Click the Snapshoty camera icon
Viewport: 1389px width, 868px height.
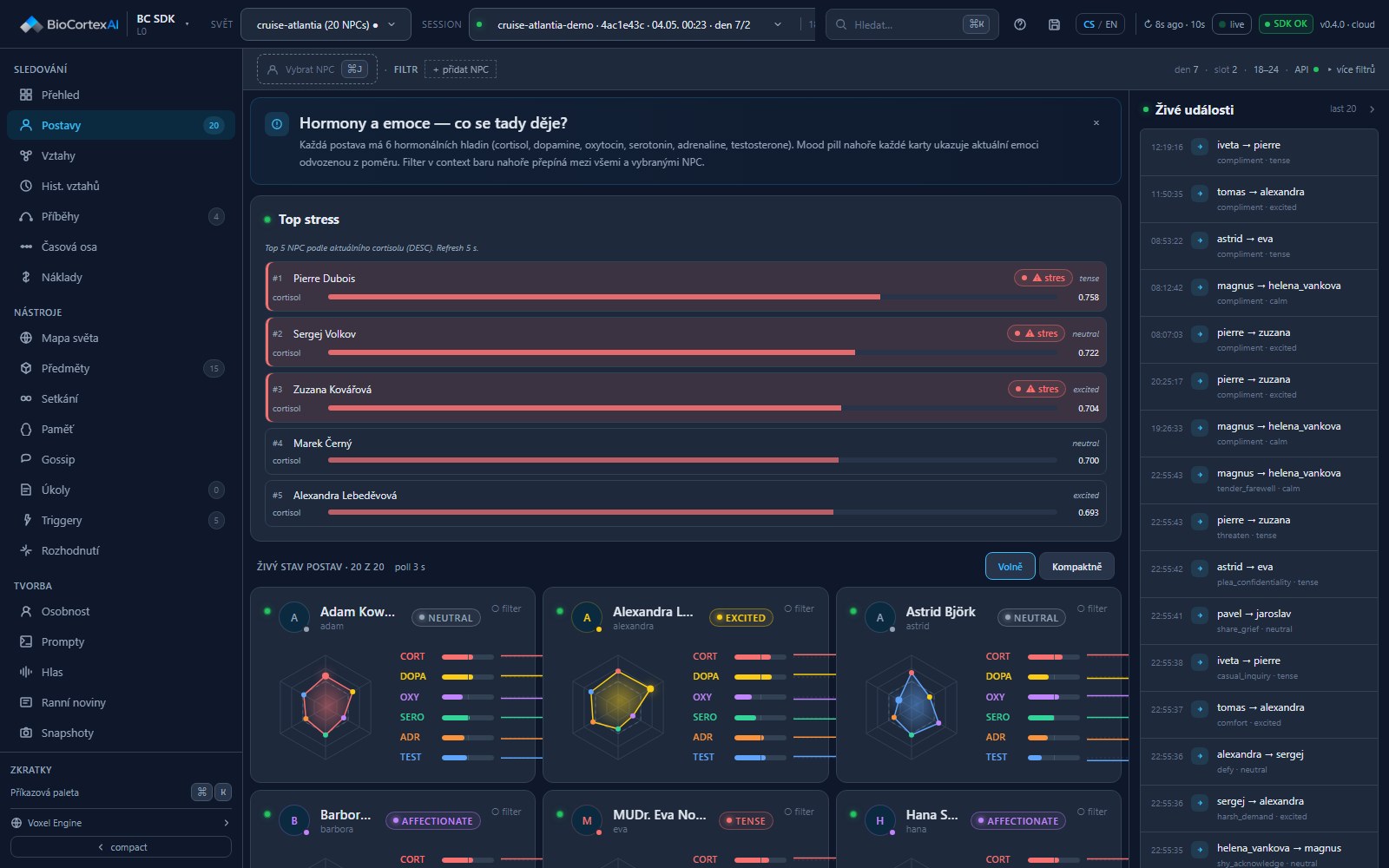[x=26, y=733]
